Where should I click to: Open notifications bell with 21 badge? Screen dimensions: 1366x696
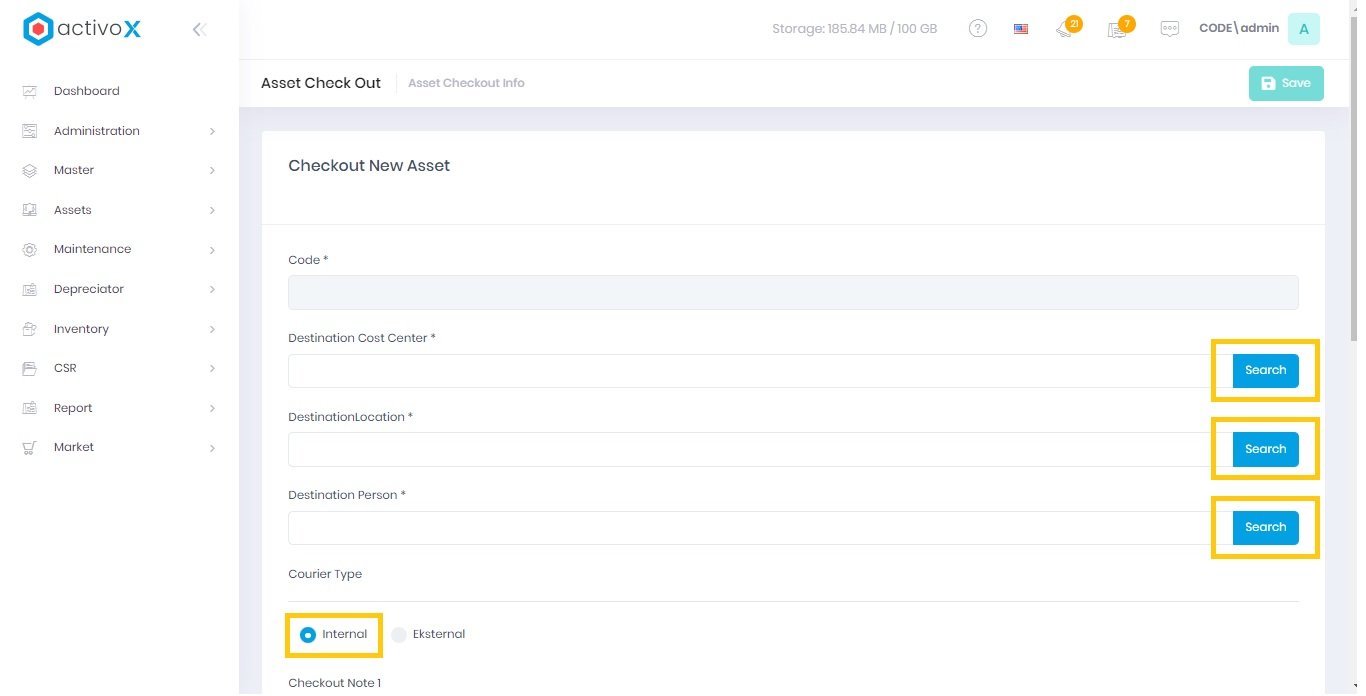1065,29
